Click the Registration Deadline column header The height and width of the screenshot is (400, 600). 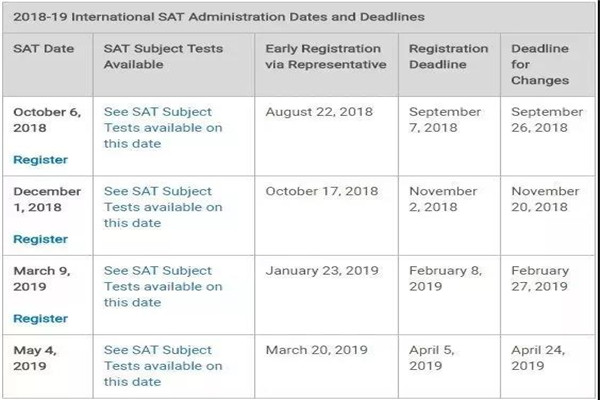coord(449,57)
